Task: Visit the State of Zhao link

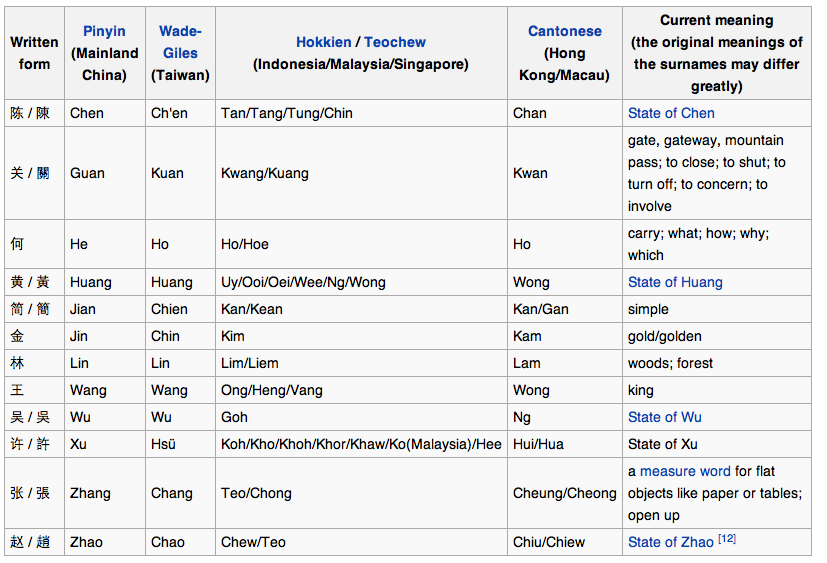Action: (x=670, y=542)
